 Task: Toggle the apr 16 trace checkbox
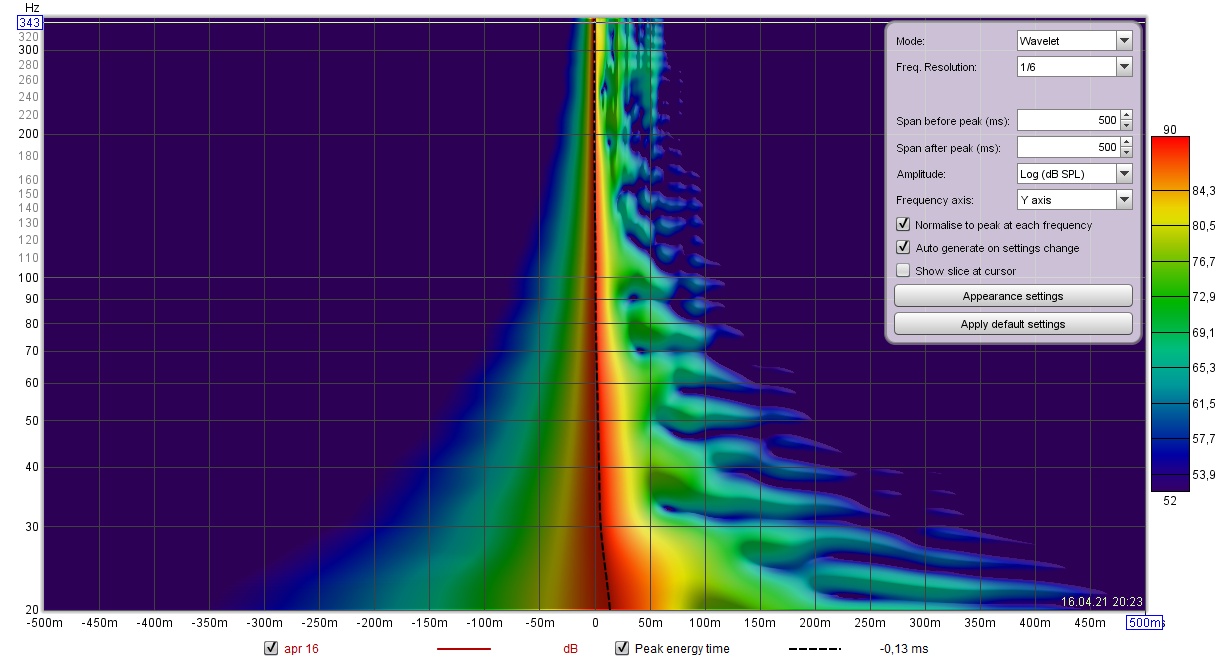pyautogui.click(x=270, y=648)
